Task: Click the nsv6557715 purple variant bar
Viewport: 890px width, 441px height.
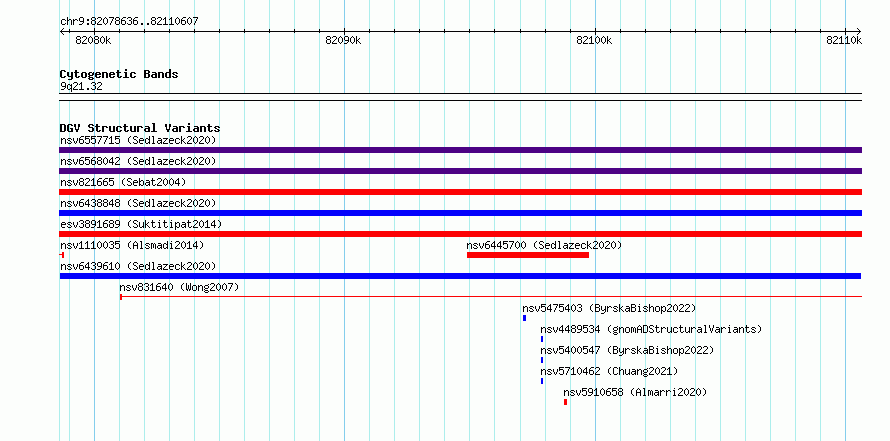Action: (x=460, y=150)
